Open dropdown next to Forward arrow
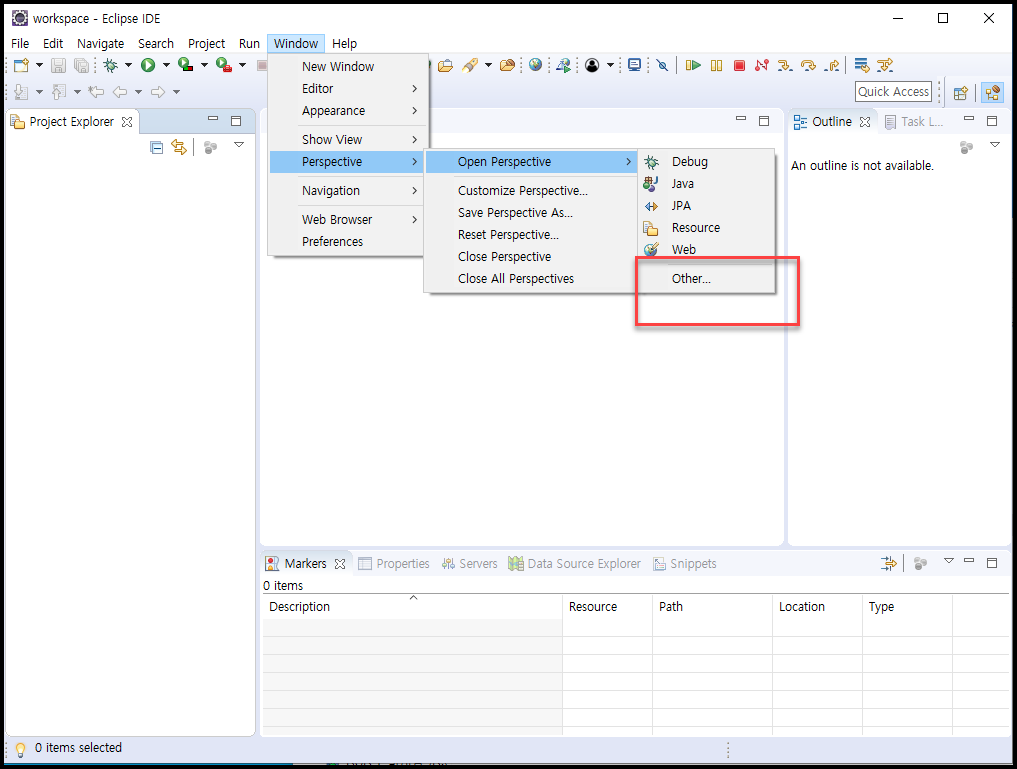This screenshot has height=769, width=1017. point(176,92)
